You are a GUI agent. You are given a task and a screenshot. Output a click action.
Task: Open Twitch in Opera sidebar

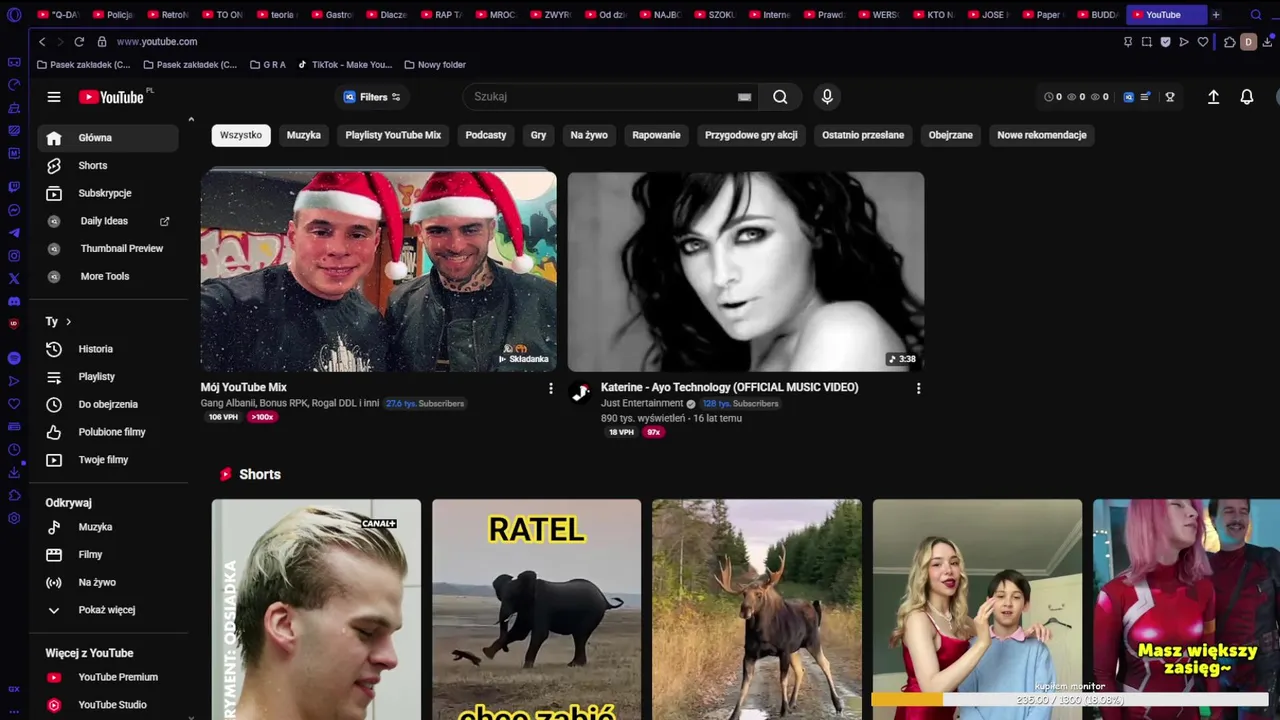[x=14, y=187]
